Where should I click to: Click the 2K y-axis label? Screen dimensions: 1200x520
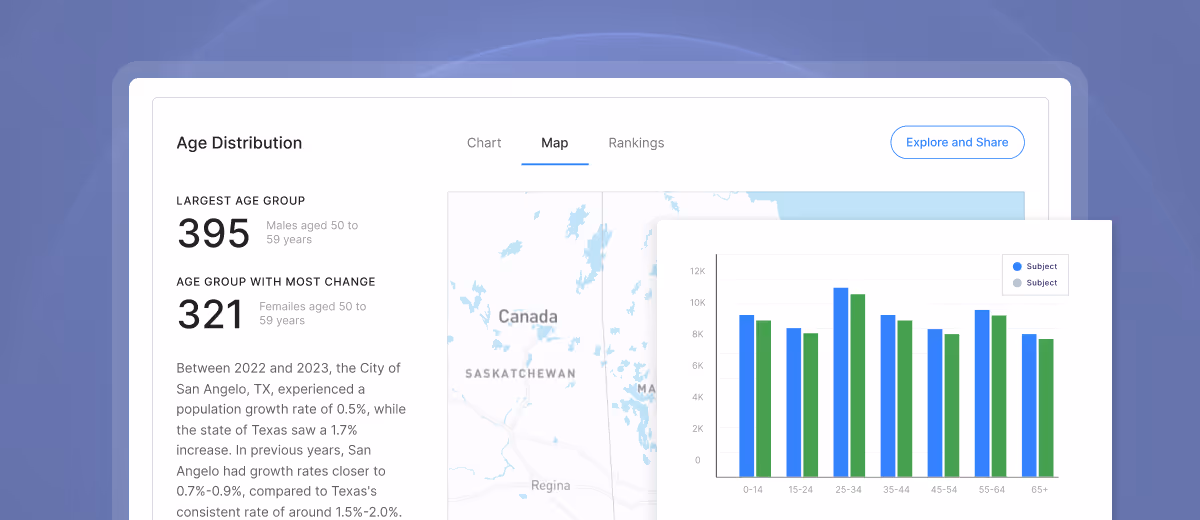(700, 429)
